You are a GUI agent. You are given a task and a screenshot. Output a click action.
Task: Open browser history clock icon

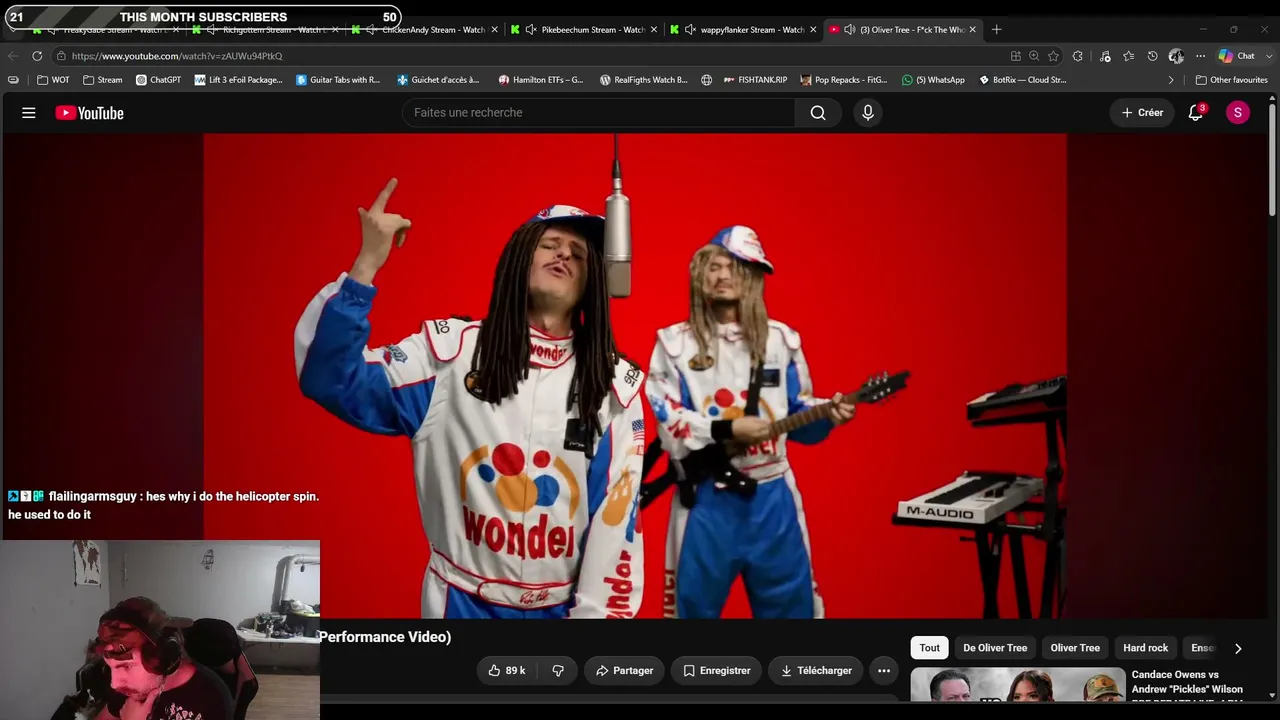coord(1152,56)
